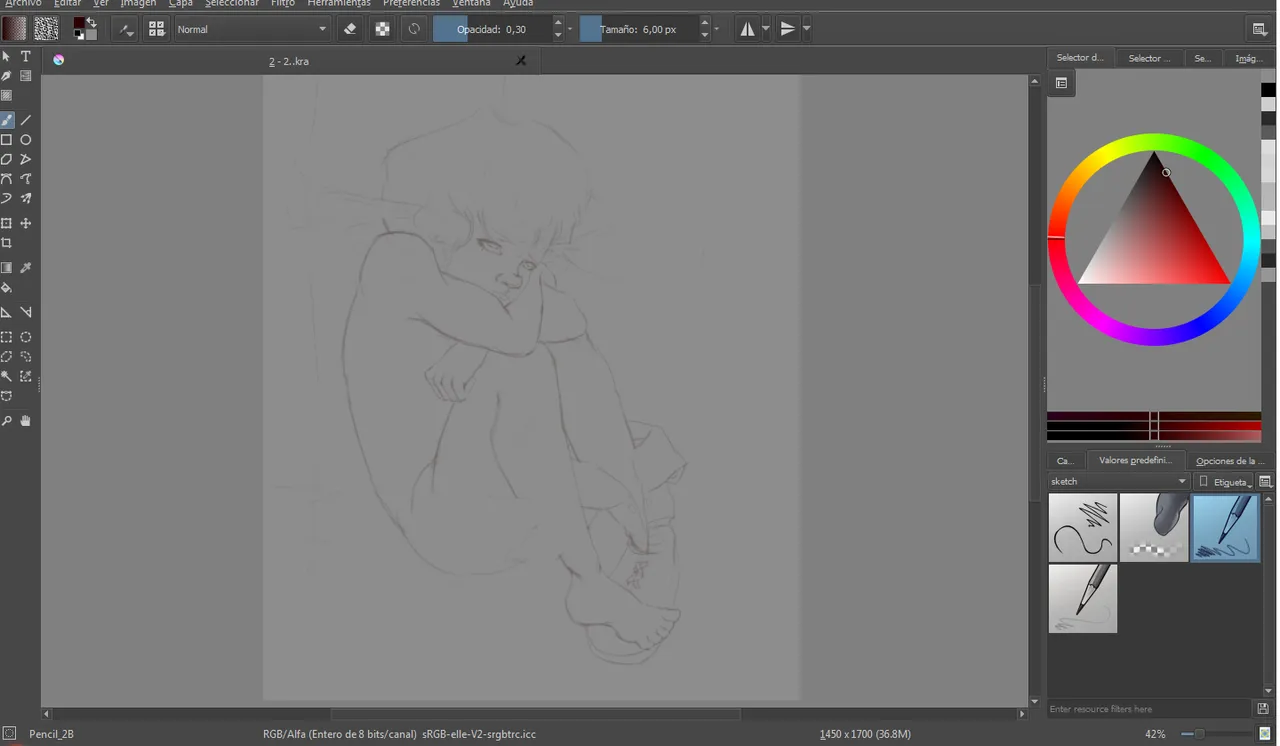
Task: Open the Filtro menu
Action: click(x=283, y=3)
